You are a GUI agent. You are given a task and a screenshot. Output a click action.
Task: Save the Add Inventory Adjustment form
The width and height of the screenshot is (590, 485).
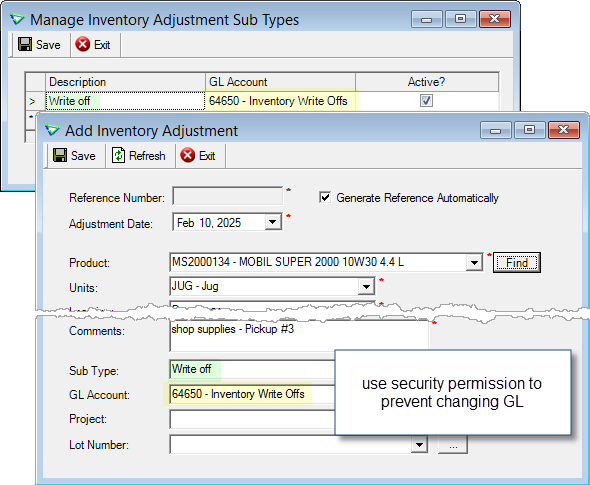(x=74, y=155)
